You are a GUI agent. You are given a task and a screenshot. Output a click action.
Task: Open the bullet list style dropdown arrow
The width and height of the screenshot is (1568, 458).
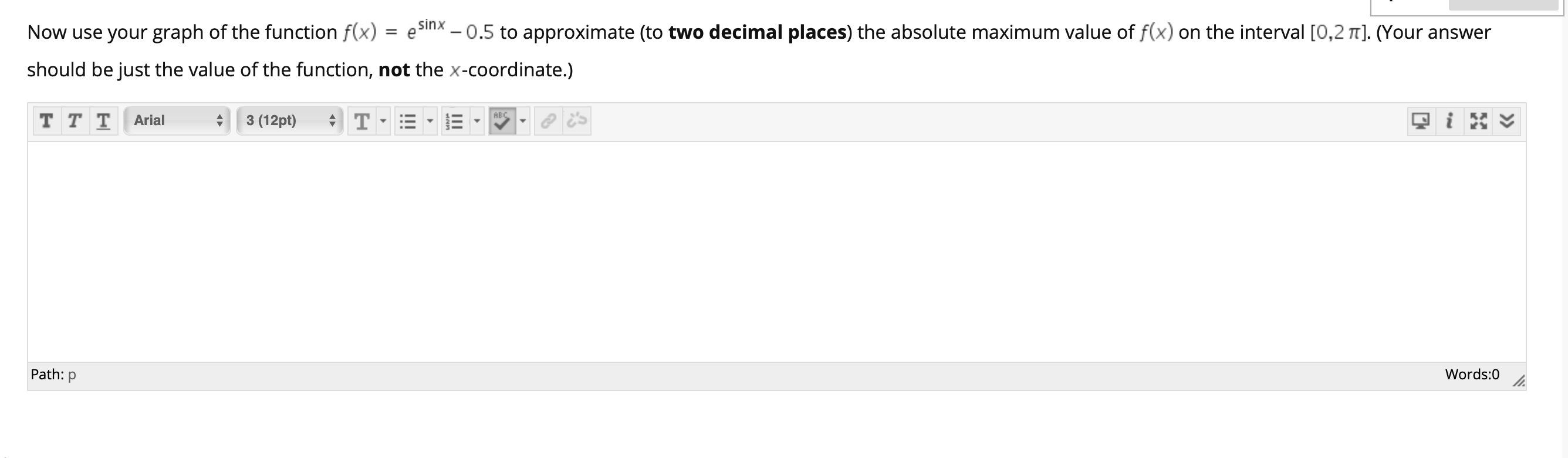point(430,120)
